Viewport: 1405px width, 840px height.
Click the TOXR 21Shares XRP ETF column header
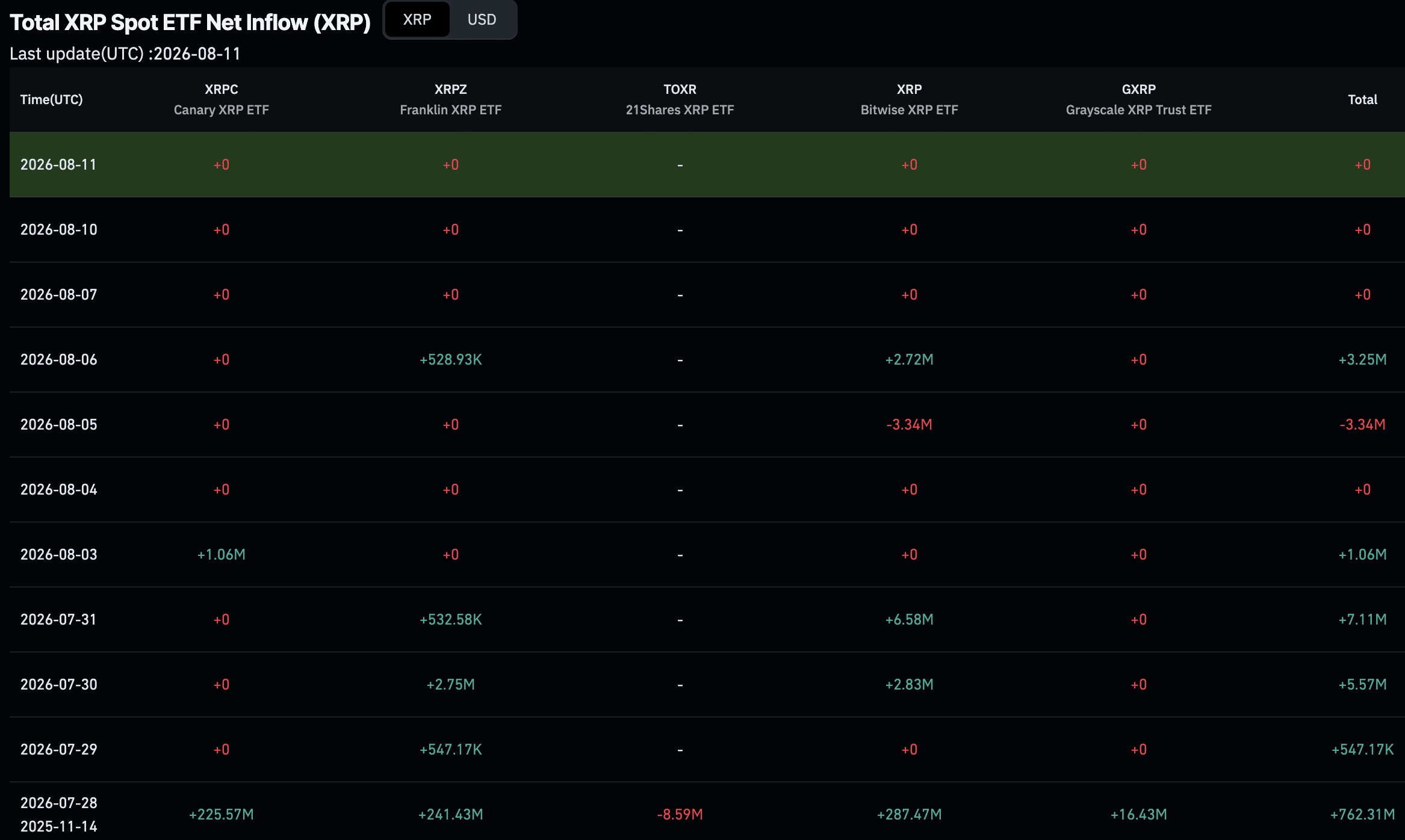tap(680, 99)
